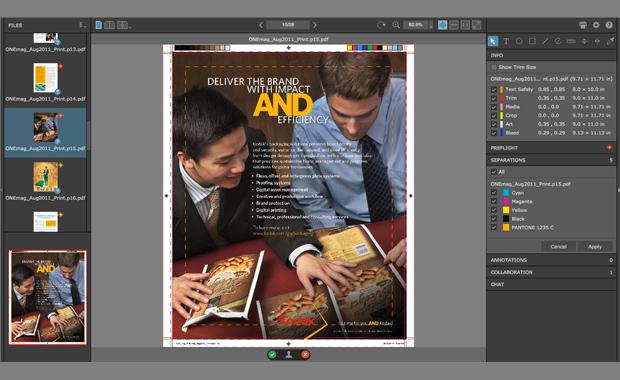This screenshot has height=380, width=620.
Task: Select the freehand scribble tool
Action: click(558, 41)
